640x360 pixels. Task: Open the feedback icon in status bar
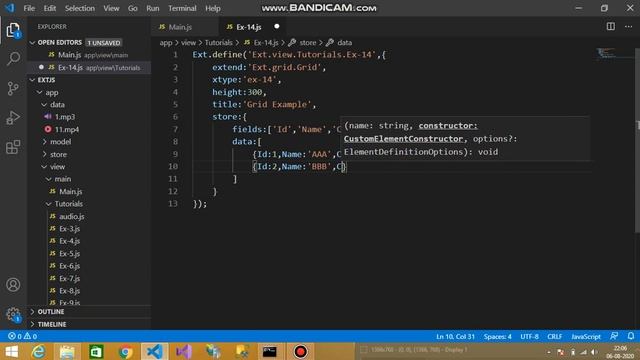pos(614,336)
